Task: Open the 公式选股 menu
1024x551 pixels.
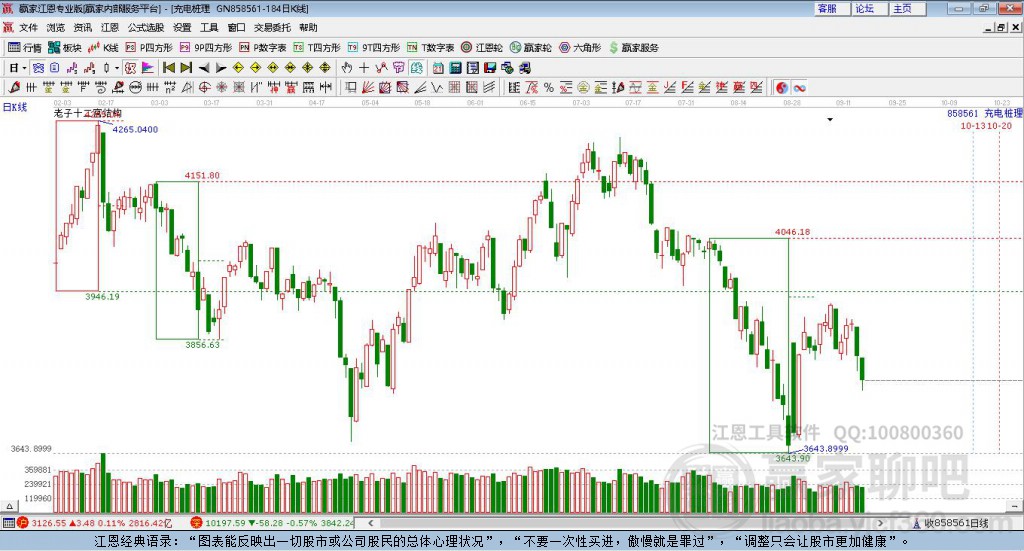Action: click(x=146, y=27)
